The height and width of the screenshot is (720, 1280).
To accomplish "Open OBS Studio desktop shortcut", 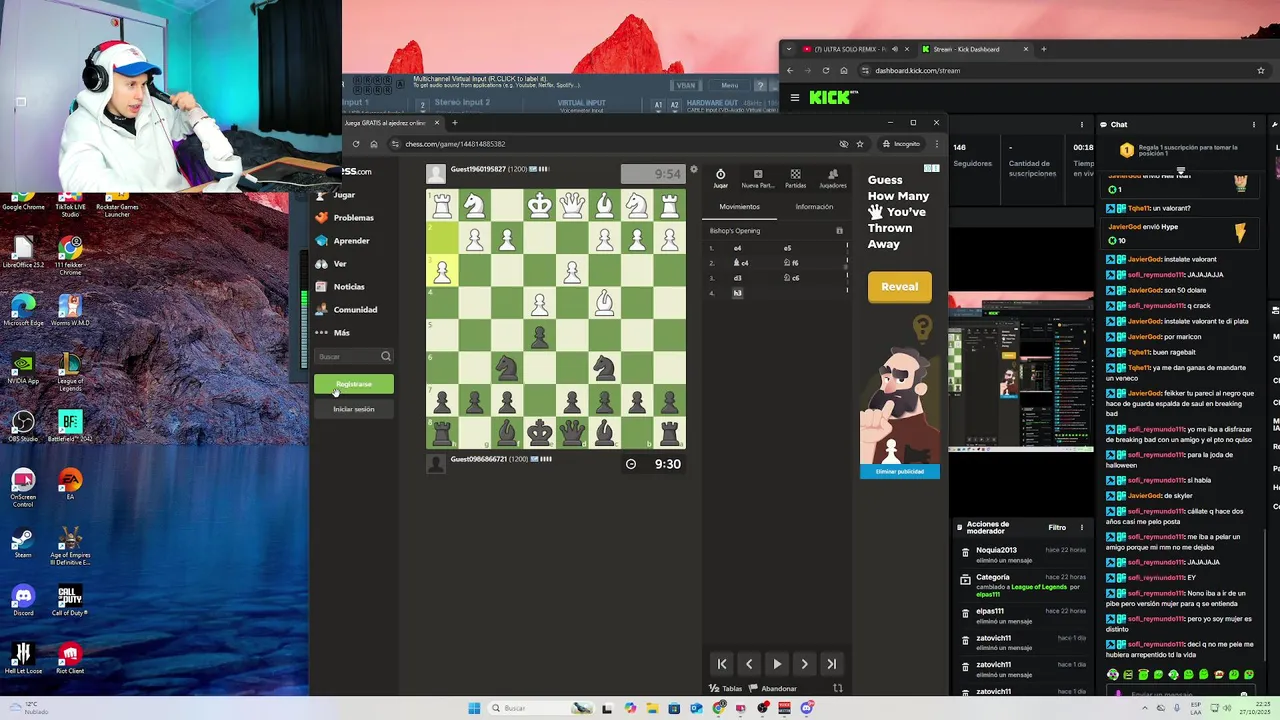I will (x=22, y=427).
